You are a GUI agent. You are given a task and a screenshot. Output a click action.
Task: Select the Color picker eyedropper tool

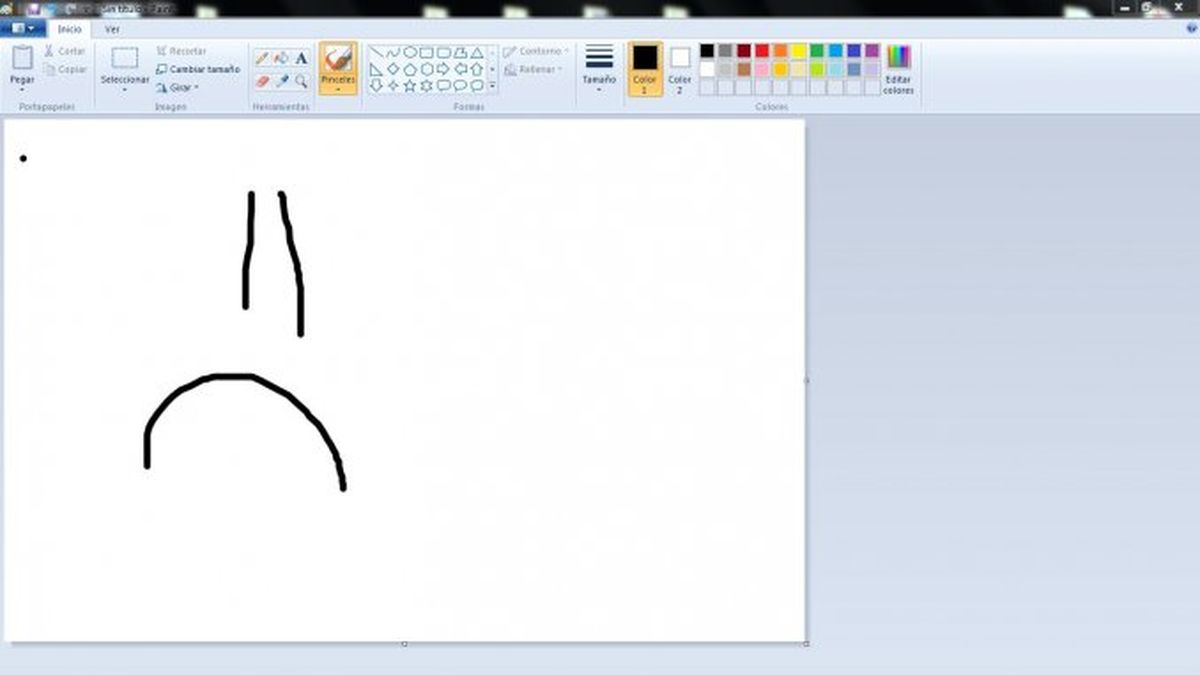[284, 78]
